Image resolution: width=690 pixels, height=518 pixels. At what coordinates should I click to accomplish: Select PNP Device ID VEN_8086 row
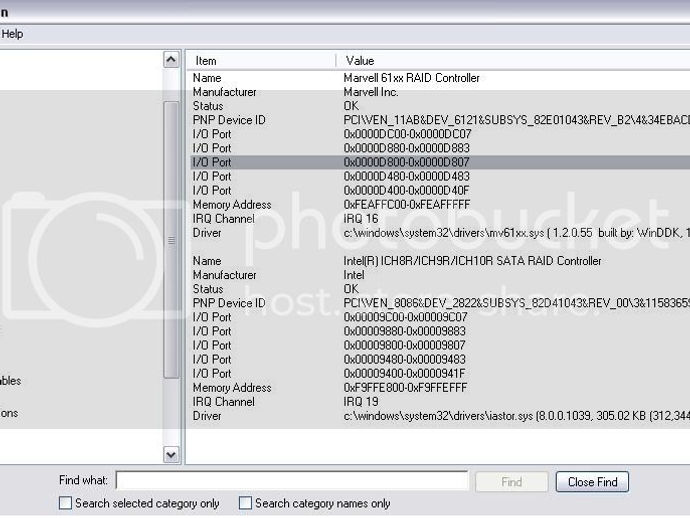440,303
